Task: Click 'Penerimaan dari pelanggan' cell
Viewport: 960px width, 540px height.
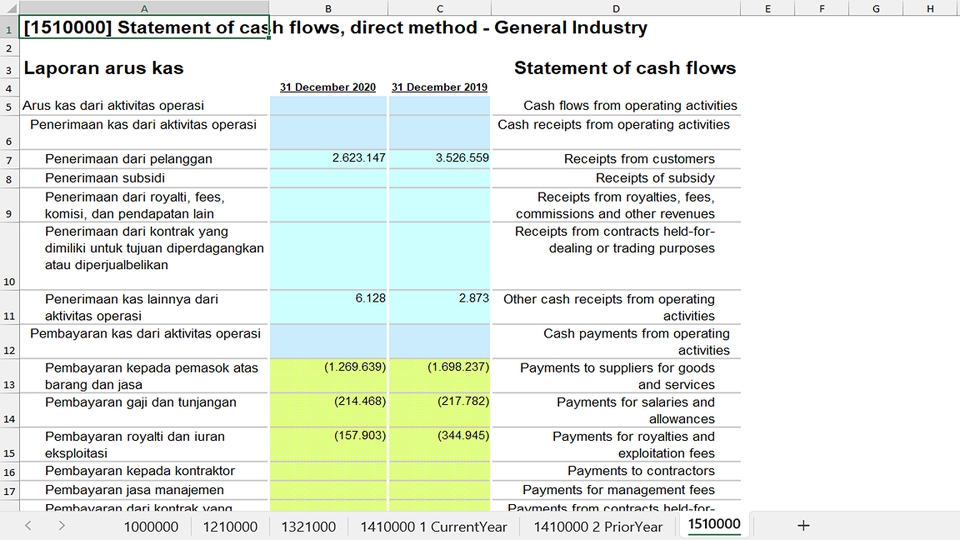Action: click(x=144, y=159)
